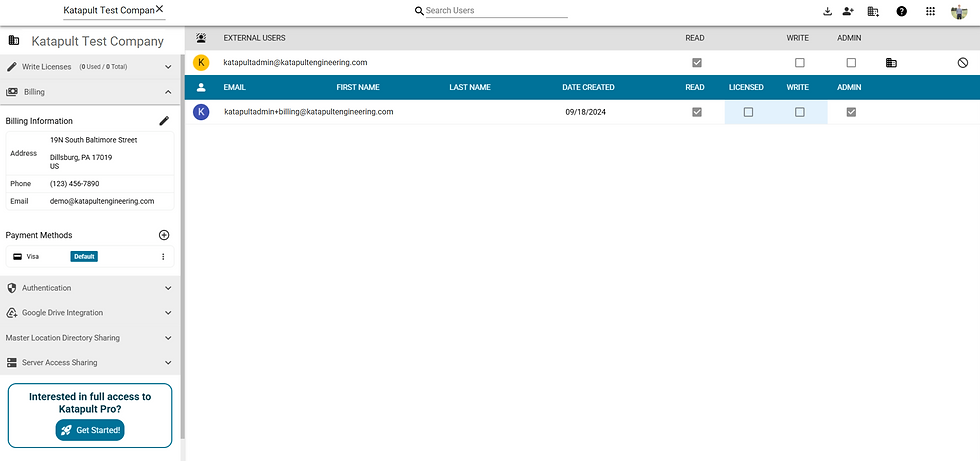The height and width of the screenshot is (461, 980).
Task: Click the add company building icon in the top bar
Action: (x=874, y=11)
